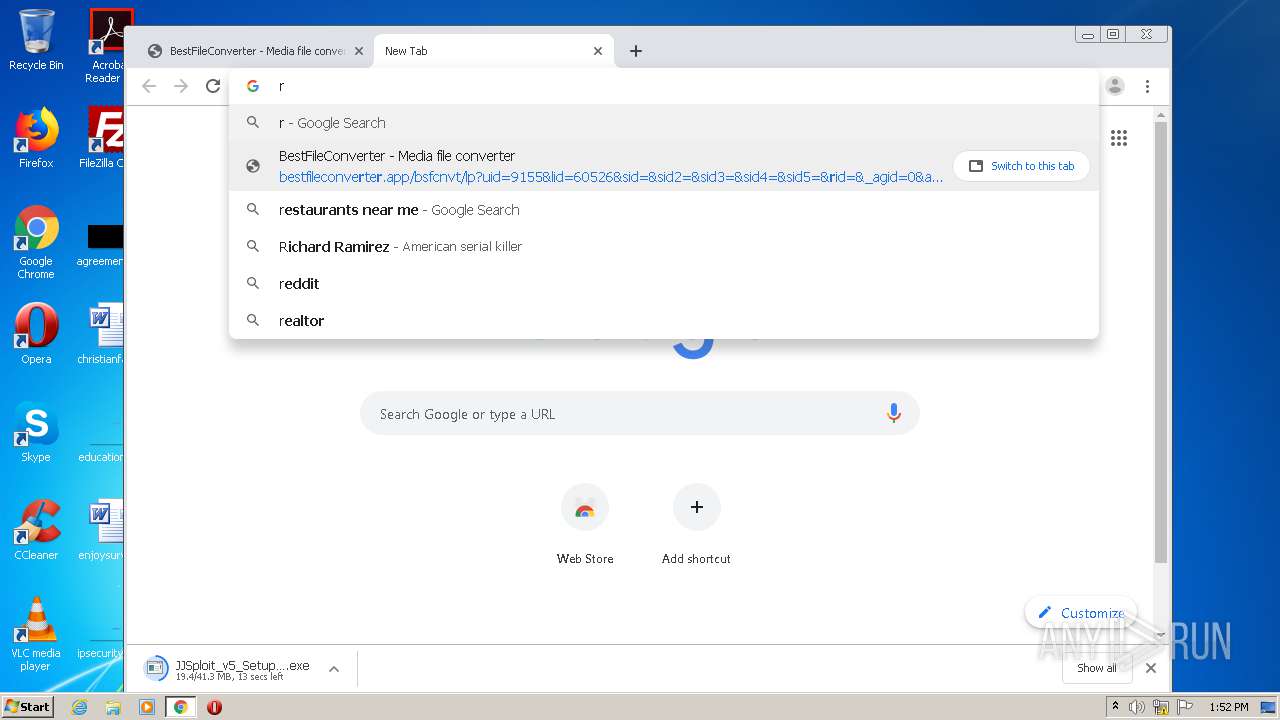Open the Acrobat Reader desktop icon
The width and height of the screenshot is (1280, 720).
click(x=105, y=46)
